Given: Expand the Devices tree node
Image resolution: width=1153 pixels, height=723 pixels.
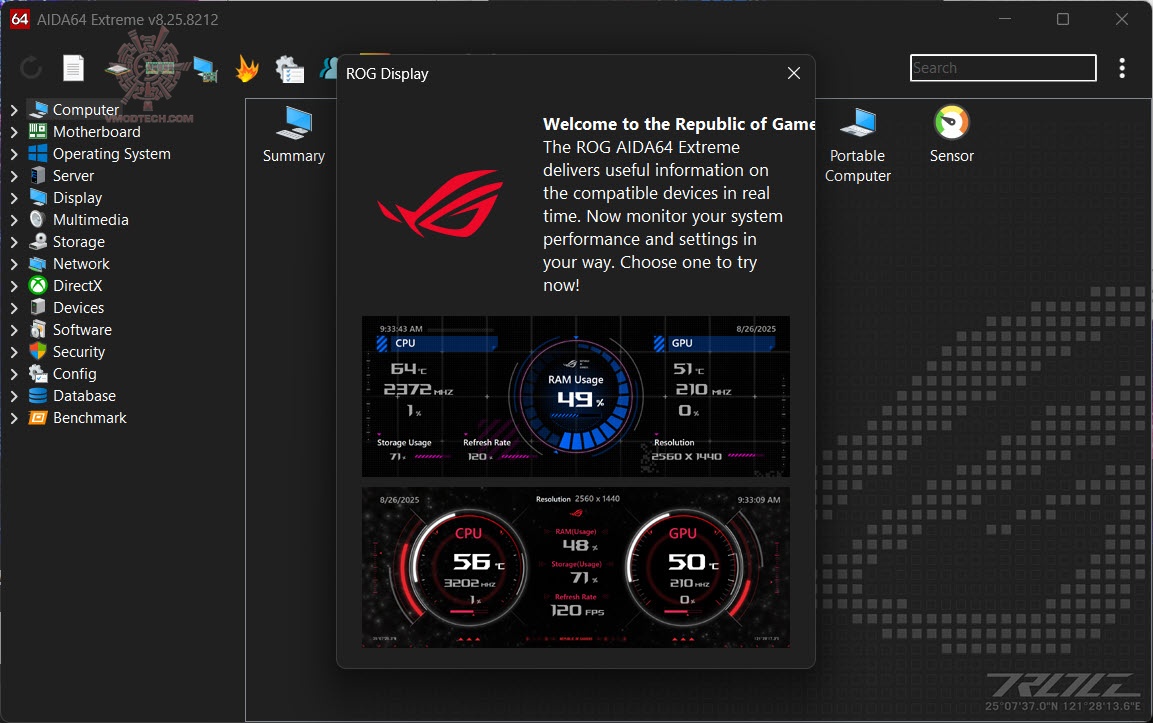Looking at the screenshot, I should [14, 307].
